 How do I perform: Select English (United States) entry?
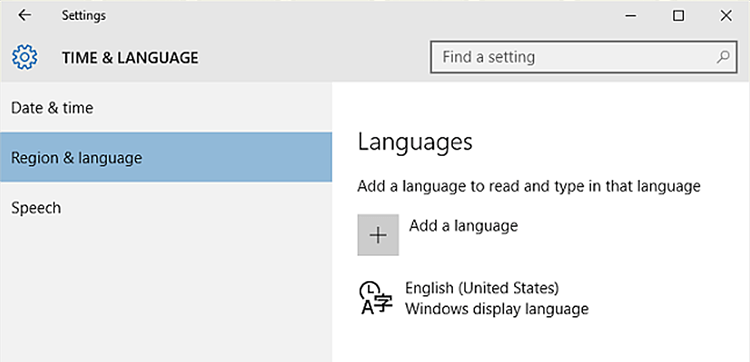point(482,288)
